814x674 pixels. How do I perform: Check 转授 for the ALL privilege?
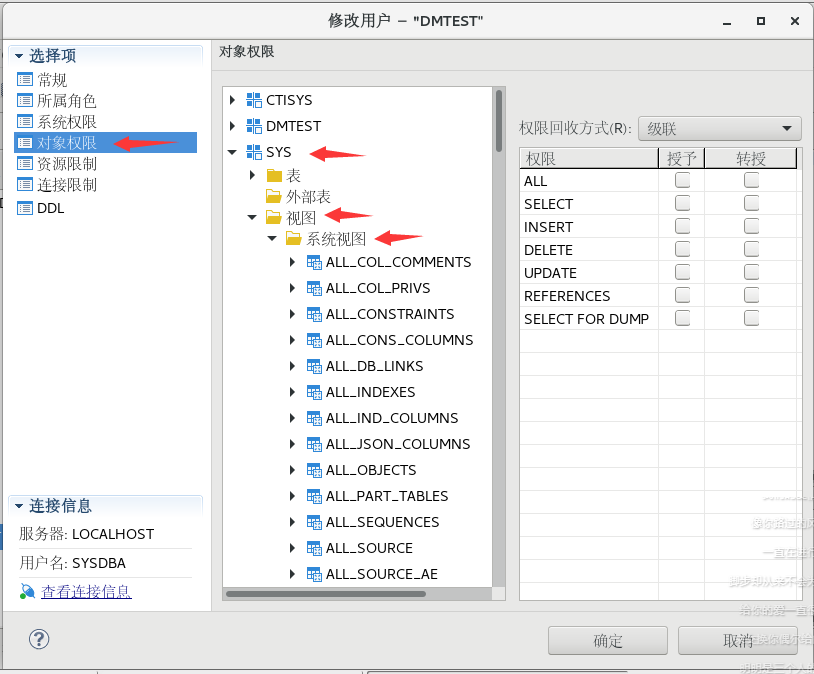point(751,180)
